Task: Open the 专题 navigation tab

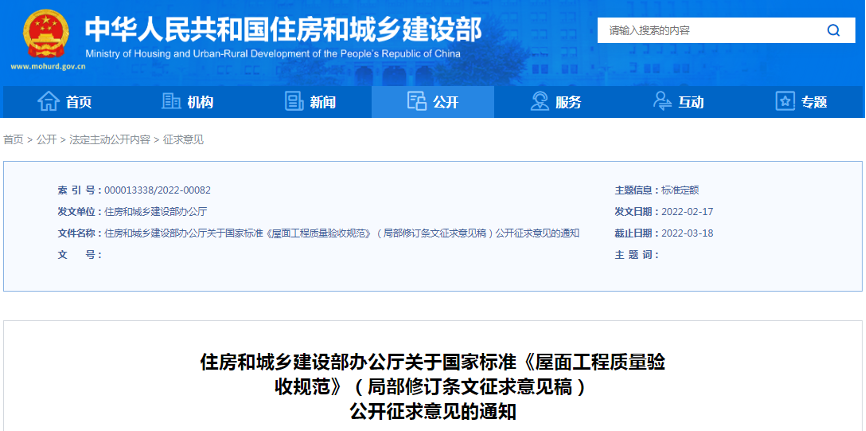Action: click(x=801, y=102)
